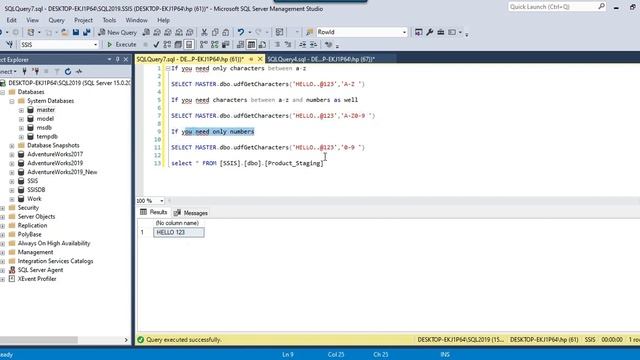Screen dimensions: 640x360
Task: Click Uncomment selected lines icon
Action: click(x=288, y=44)
